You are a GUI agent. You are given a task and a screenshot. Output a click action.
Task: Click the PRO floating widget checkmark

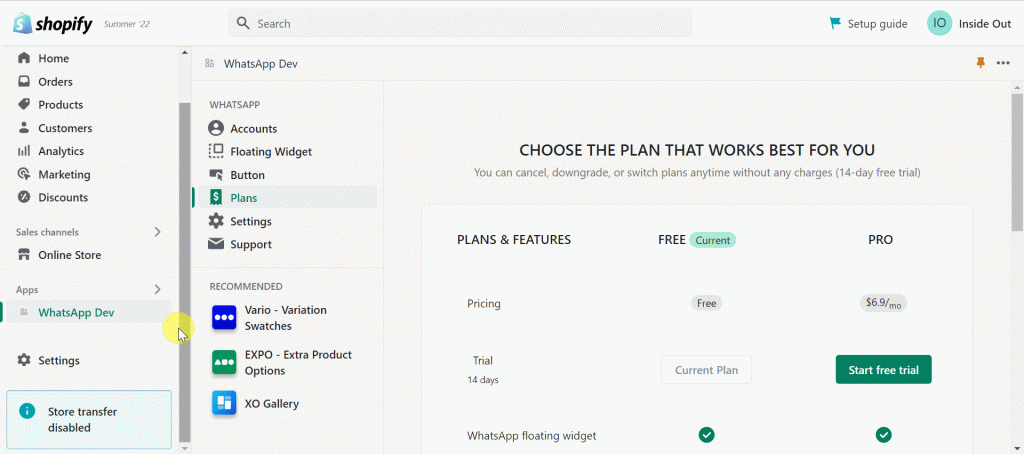[883, 435]
